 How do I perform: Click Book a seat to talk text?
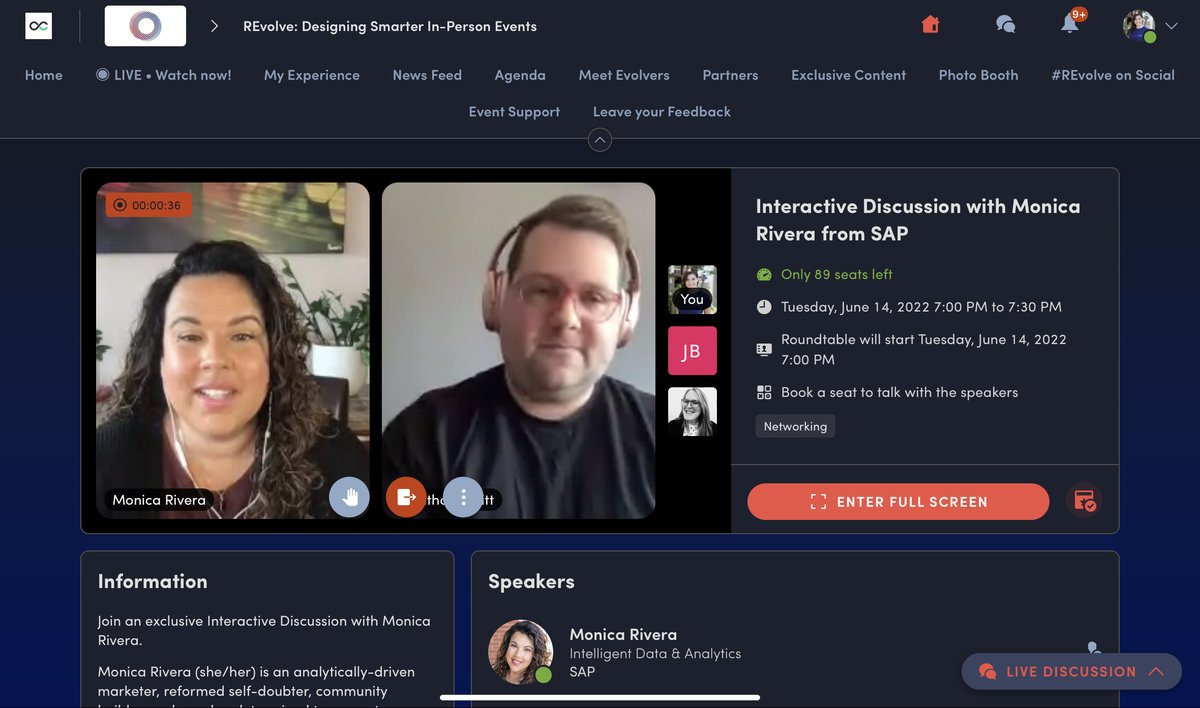(900, 393)
